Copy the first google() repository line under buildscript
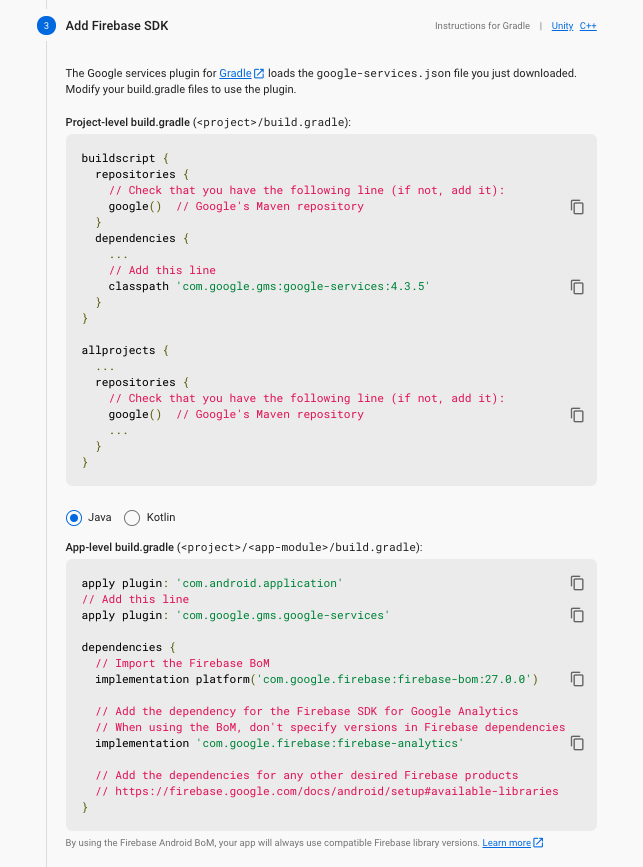643x867 pixels. (x=577, y=207)
